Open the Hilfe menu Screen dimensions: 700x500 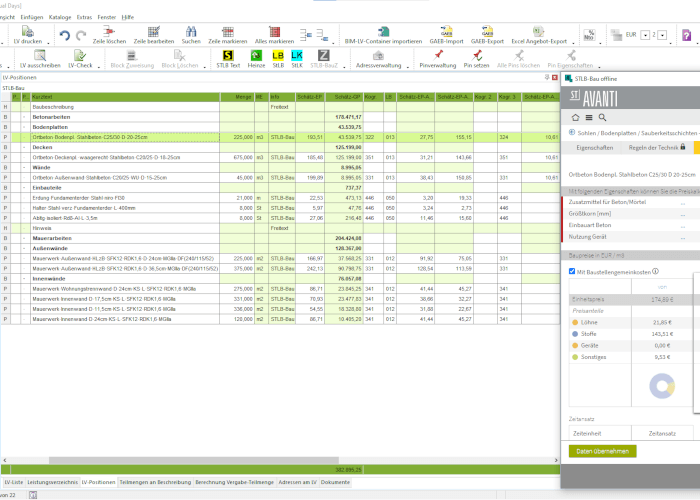tap(128, 17)
